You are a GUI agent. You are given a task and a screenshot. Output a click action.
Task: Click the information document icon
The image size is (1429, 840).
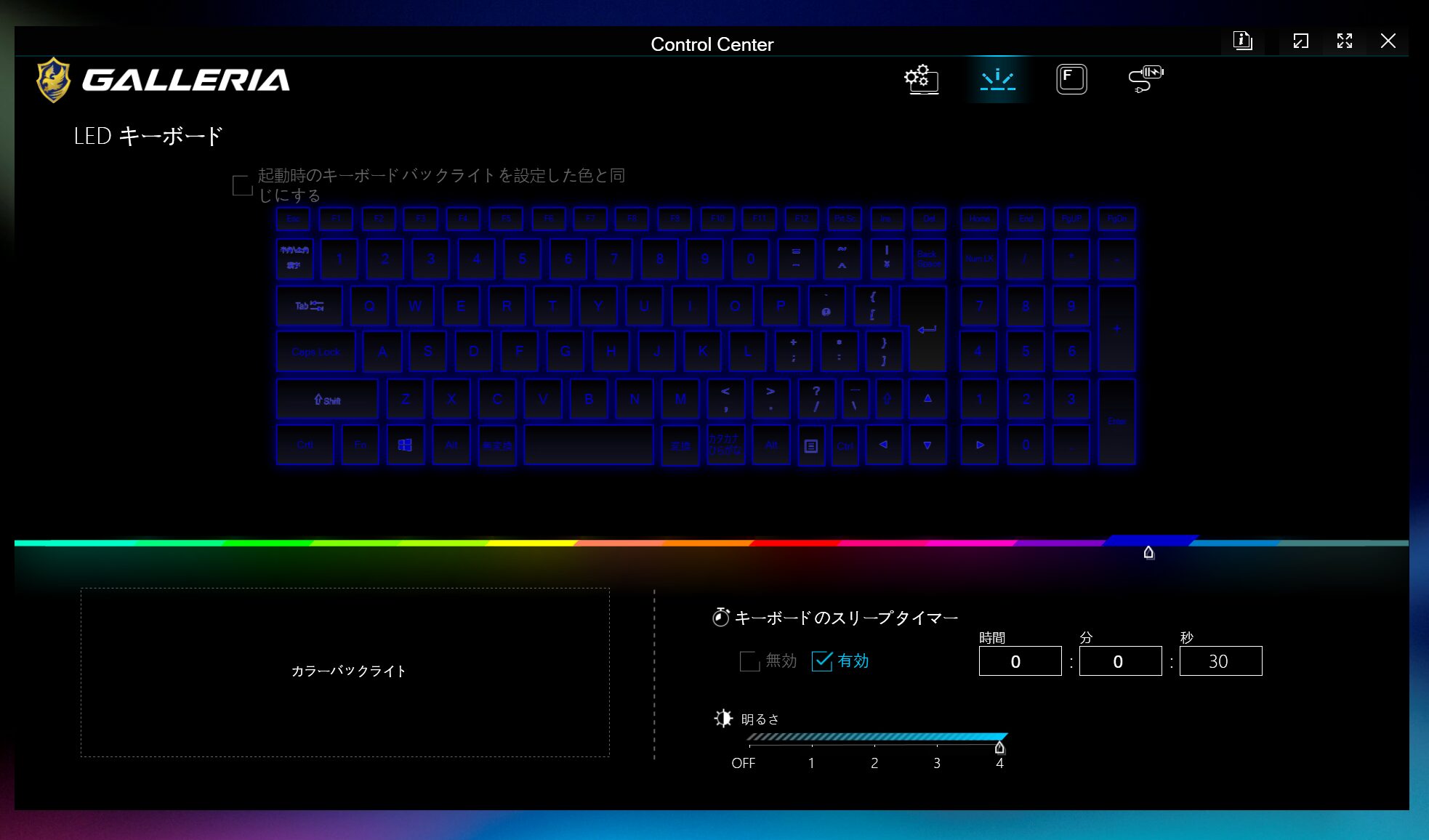pyautogui.click(x=1242, y=41)
